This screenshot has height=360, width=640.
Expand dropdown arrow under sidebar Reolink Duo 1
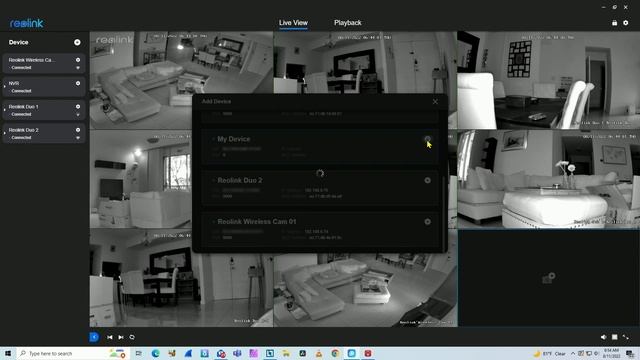tap(78, 115)
